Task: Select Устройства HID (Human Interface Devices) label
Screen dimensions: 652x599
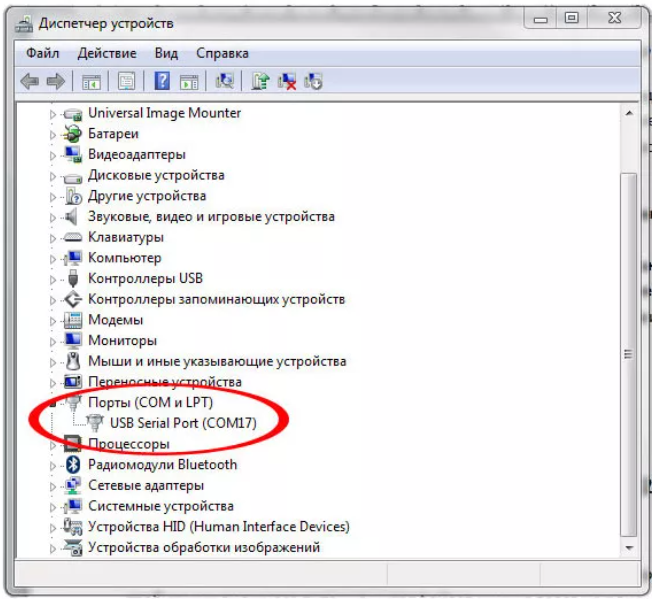Action: [219, 526]
